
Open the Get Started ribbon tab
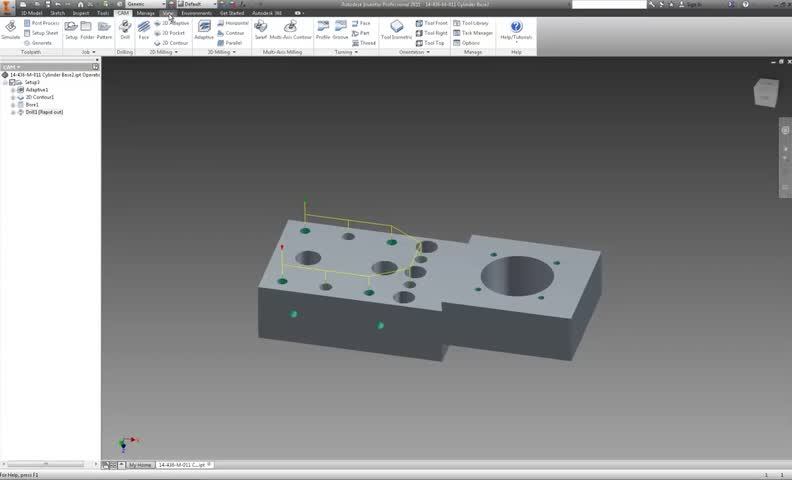point(232,13)
